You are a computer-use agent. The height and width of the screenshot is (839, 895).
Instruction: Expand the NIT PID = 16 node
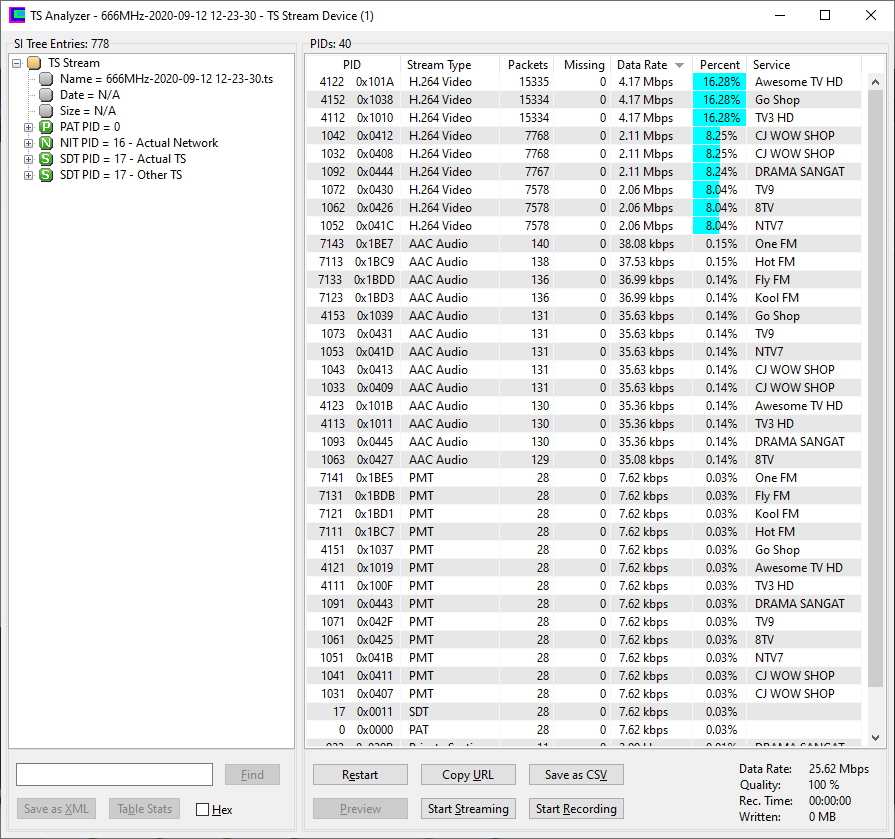click(29, 143)
